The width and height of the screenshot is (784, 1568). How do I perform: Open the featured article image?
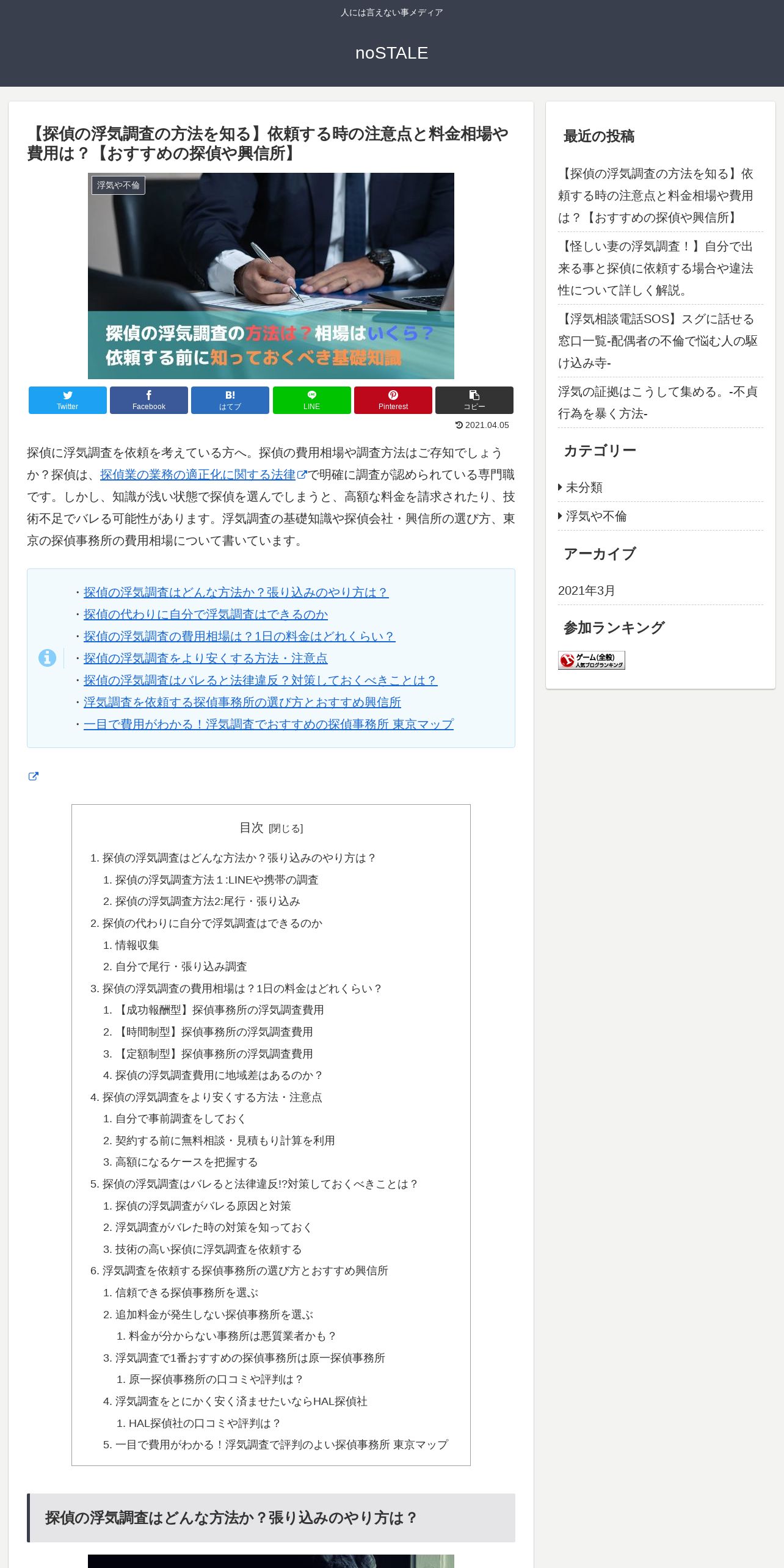271,276
